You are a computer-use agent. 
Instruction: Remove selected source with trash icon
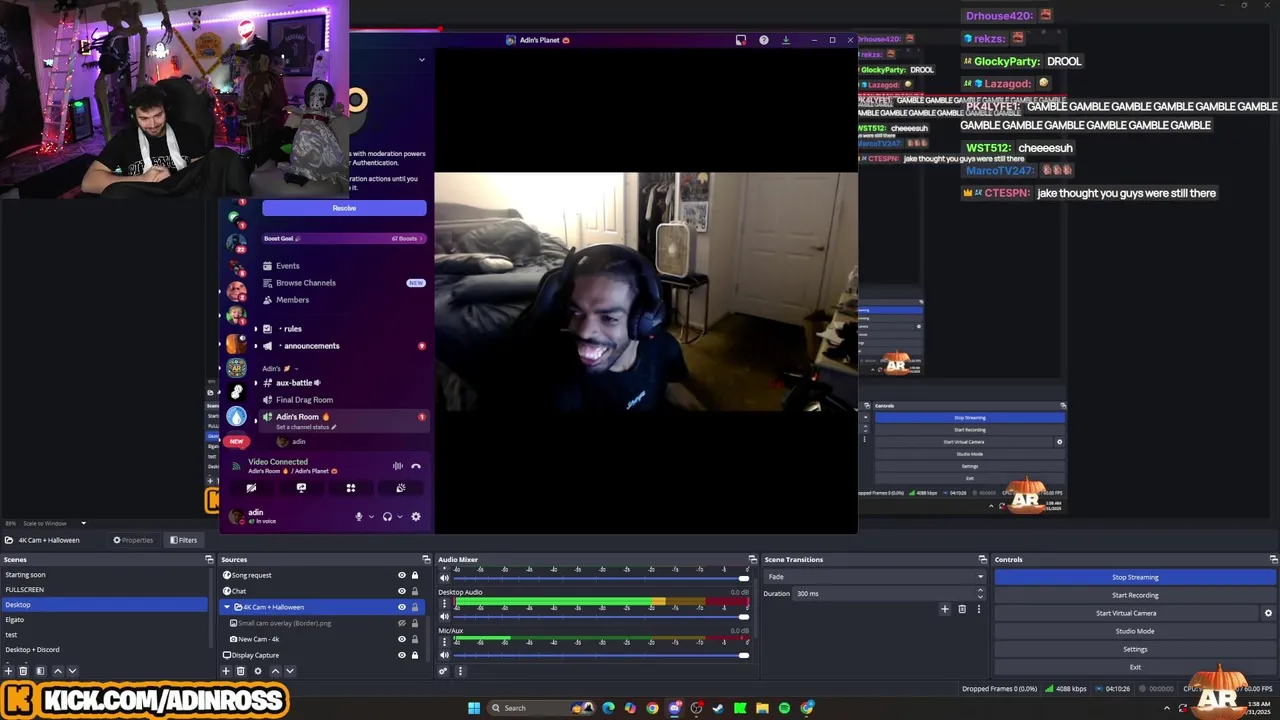click(241, 671)
